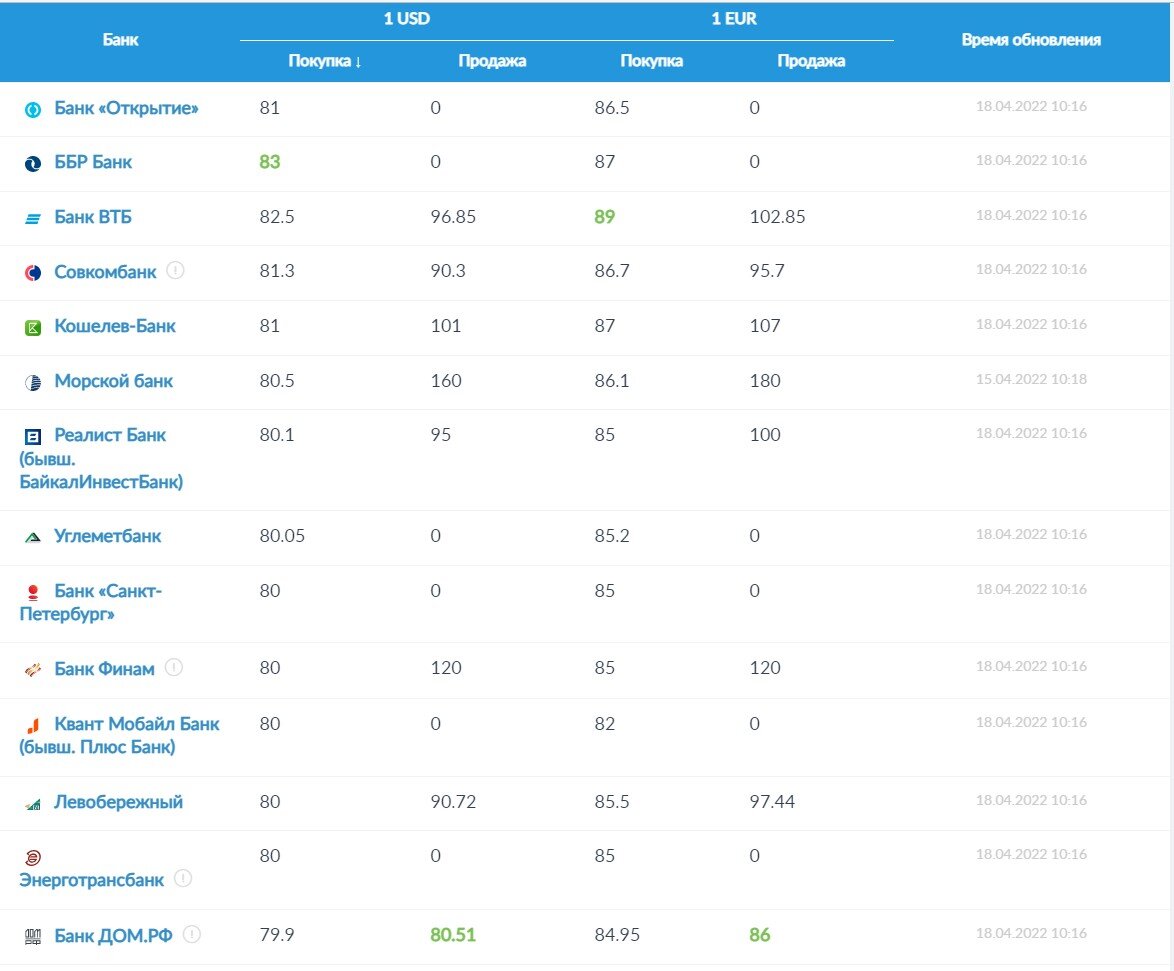
Task: Open the Морской банк link
Action: coord(113,381)
